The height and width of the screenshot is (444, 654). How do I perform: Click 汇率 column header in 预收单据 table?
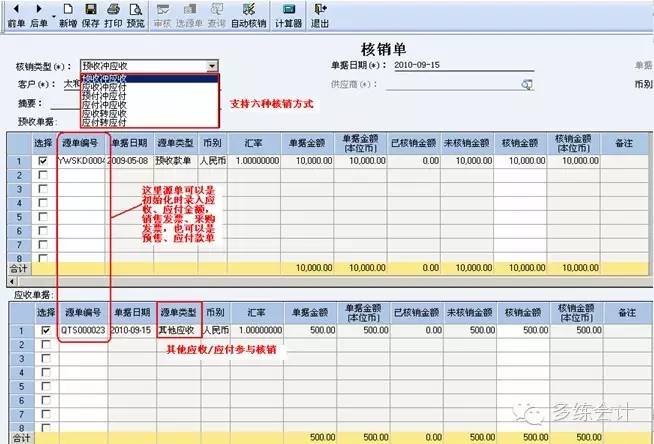click(254, 143)
